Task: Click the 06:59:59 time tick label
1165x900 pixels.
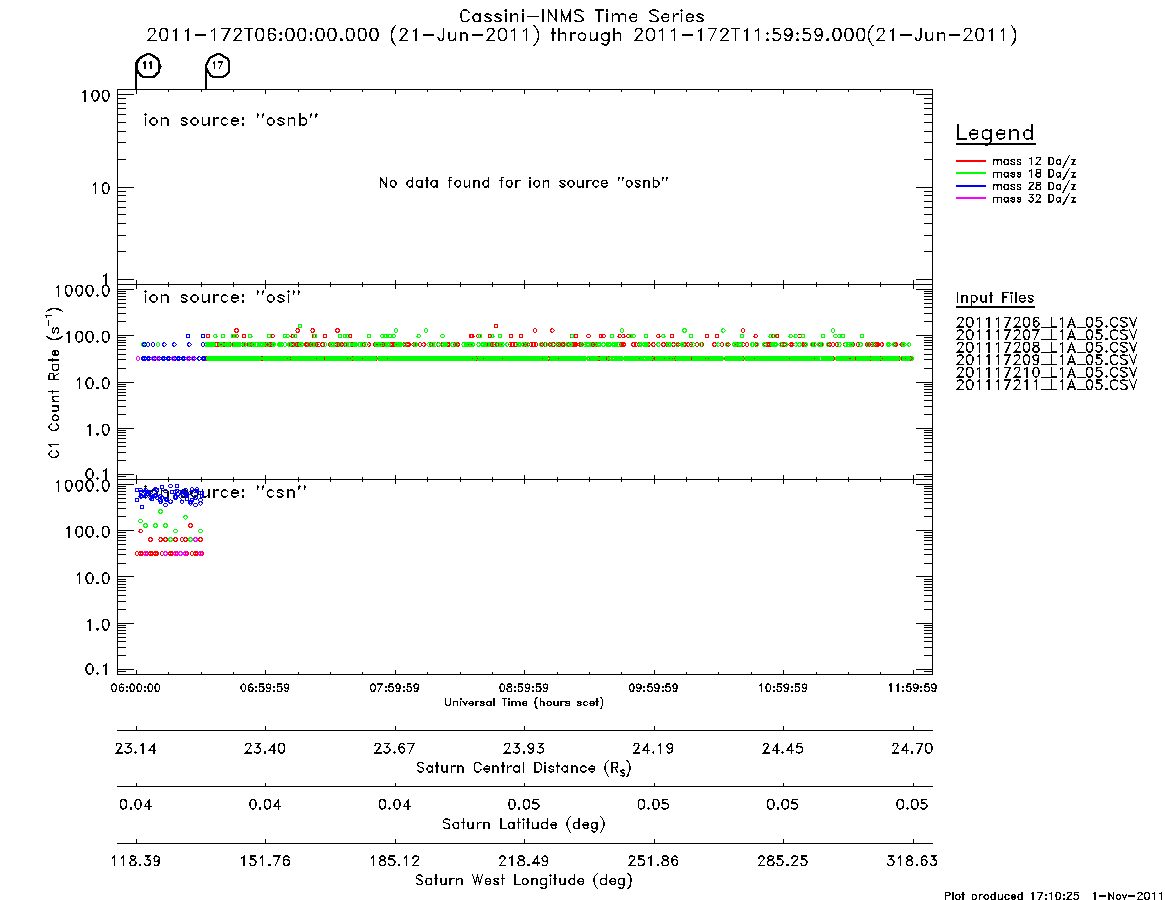Action: pos(265,688)
